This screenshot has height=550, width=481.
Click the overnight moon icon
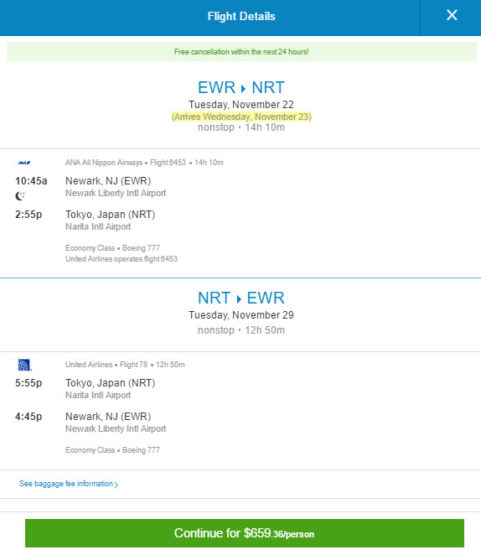[x=20, y=196]
